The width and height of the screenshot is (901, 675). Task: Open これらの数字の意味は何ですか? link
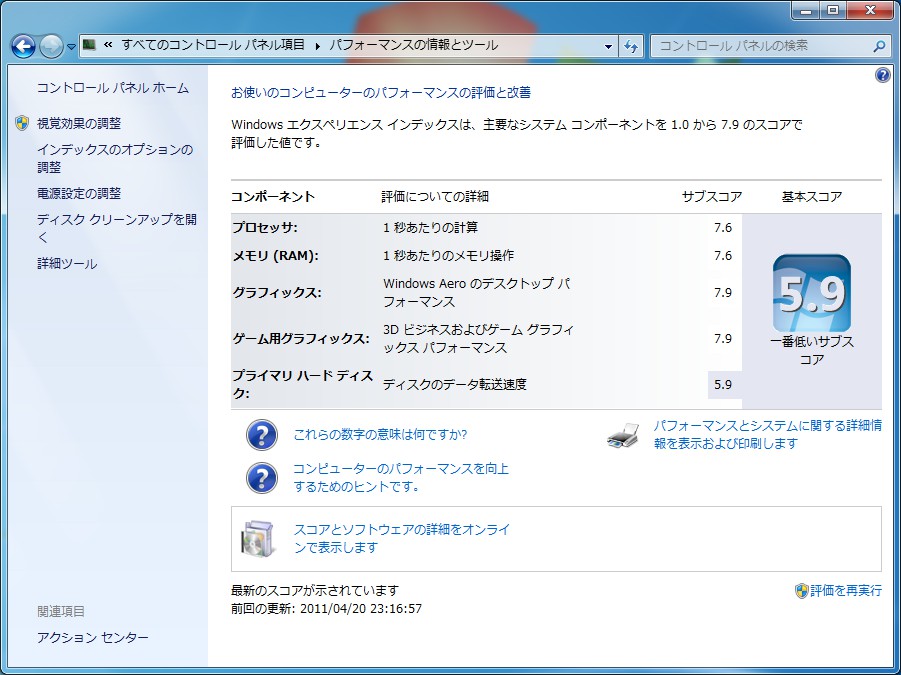pyautogui.click(x=380, y=434)
